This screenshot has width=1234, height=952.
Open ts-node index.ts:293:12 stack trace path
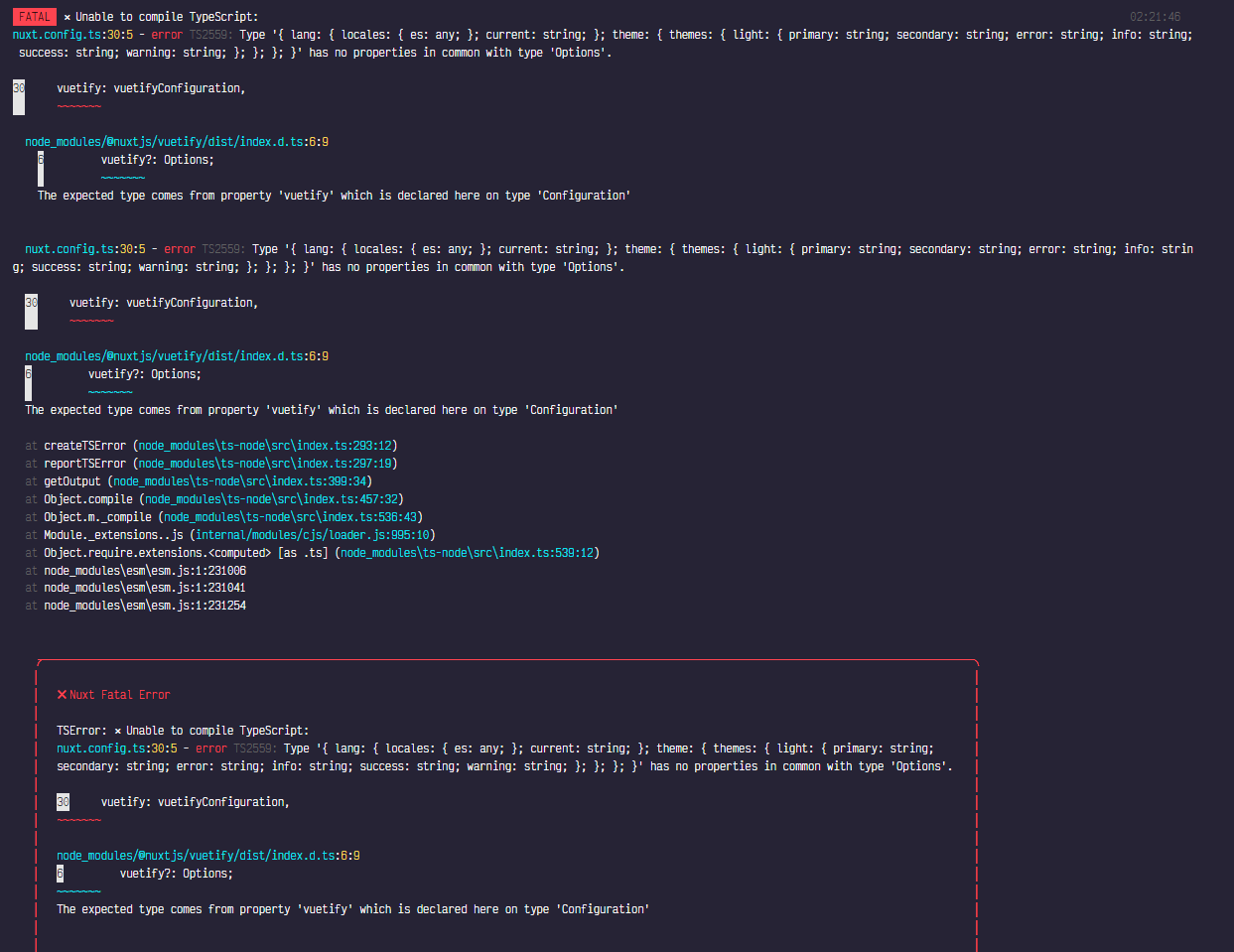pos(265,446)
